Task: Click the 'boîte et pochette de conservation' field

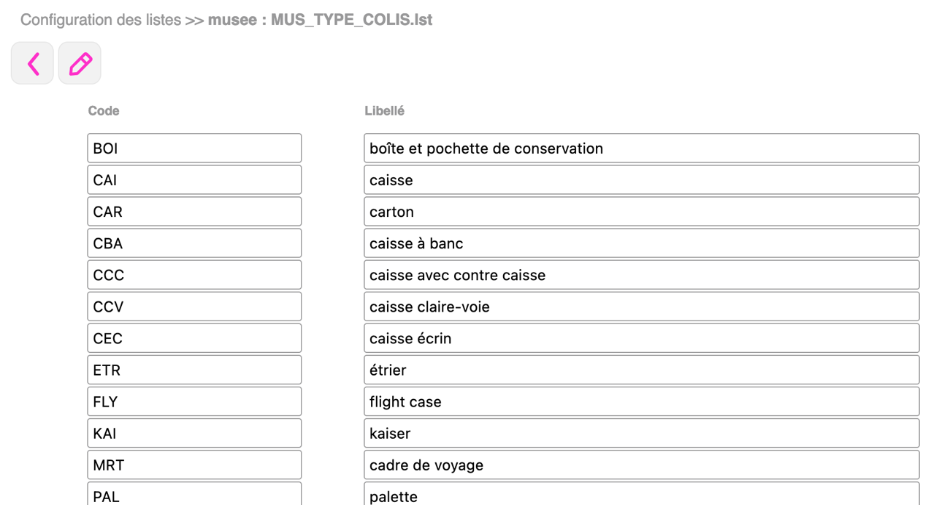Action: (641, 148)
